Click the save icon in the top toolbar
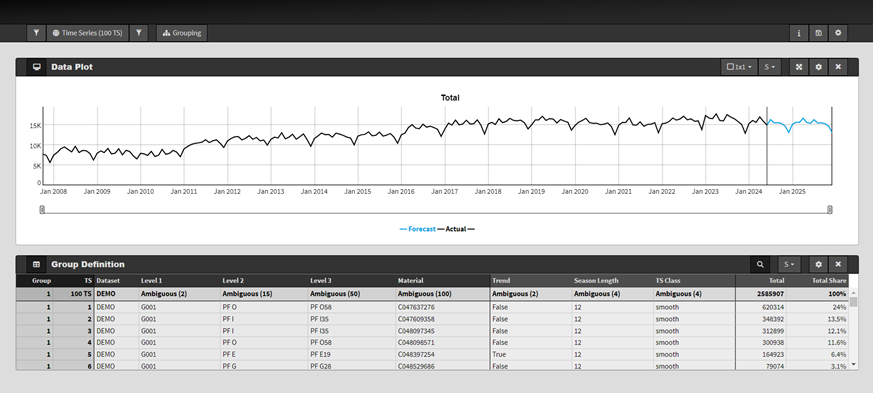Screen dimensions: 873x393 coord(818,33)
